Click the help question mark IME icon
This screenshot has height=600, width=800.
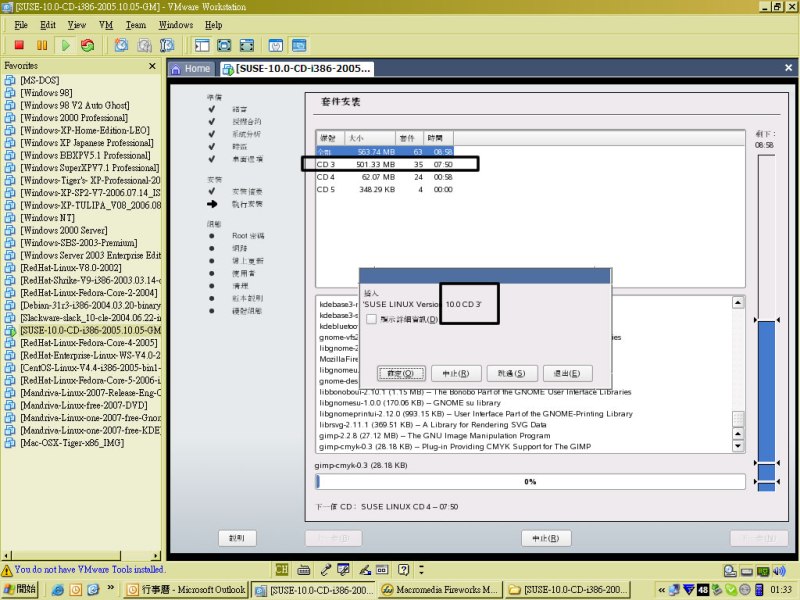(404, 569)
